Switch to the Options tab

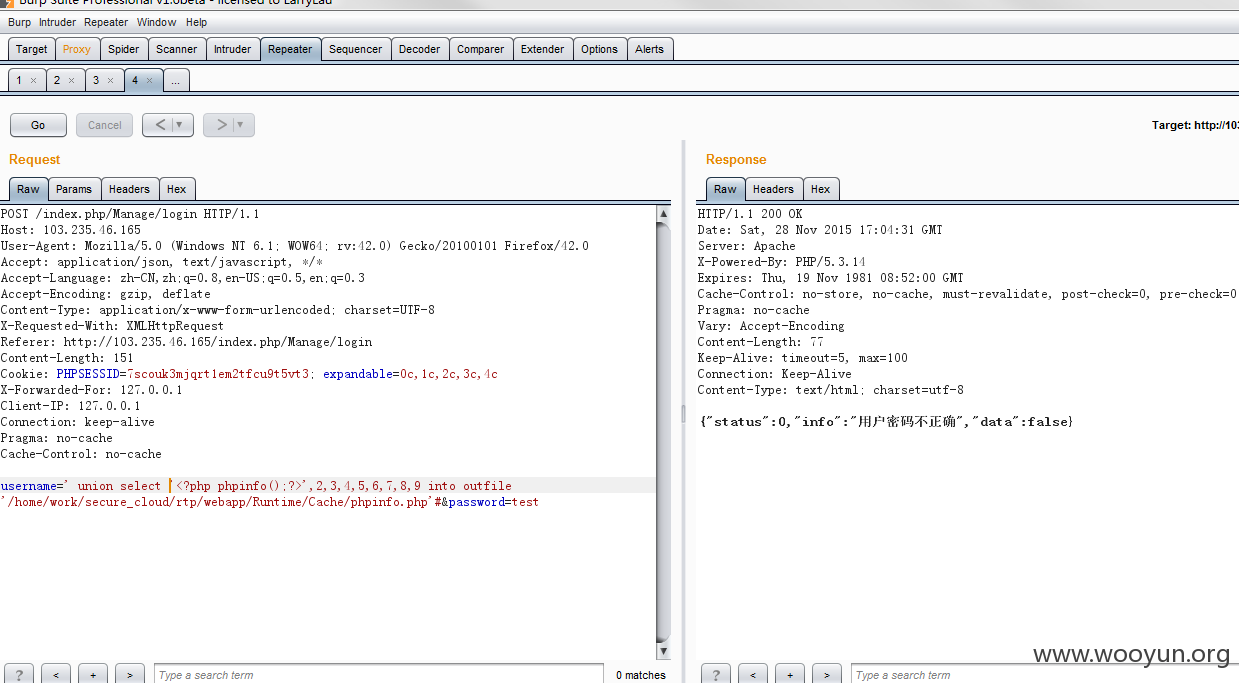(600, 49)
